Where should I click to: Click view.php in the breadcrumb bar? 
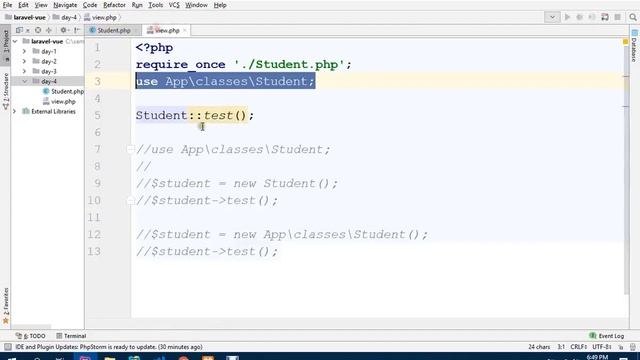coord(100,18)
